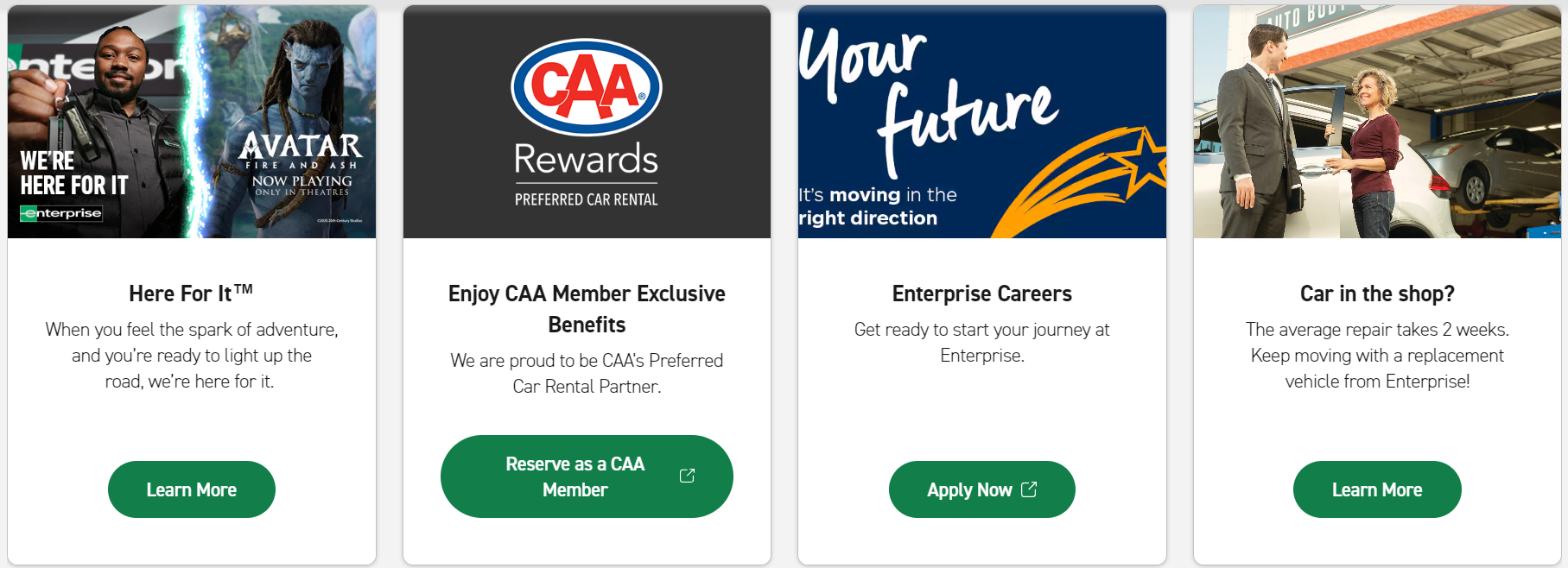The image size is (1568, 568).
Task: Click the Enterprise Careers heading
Action: click(982, 293)
